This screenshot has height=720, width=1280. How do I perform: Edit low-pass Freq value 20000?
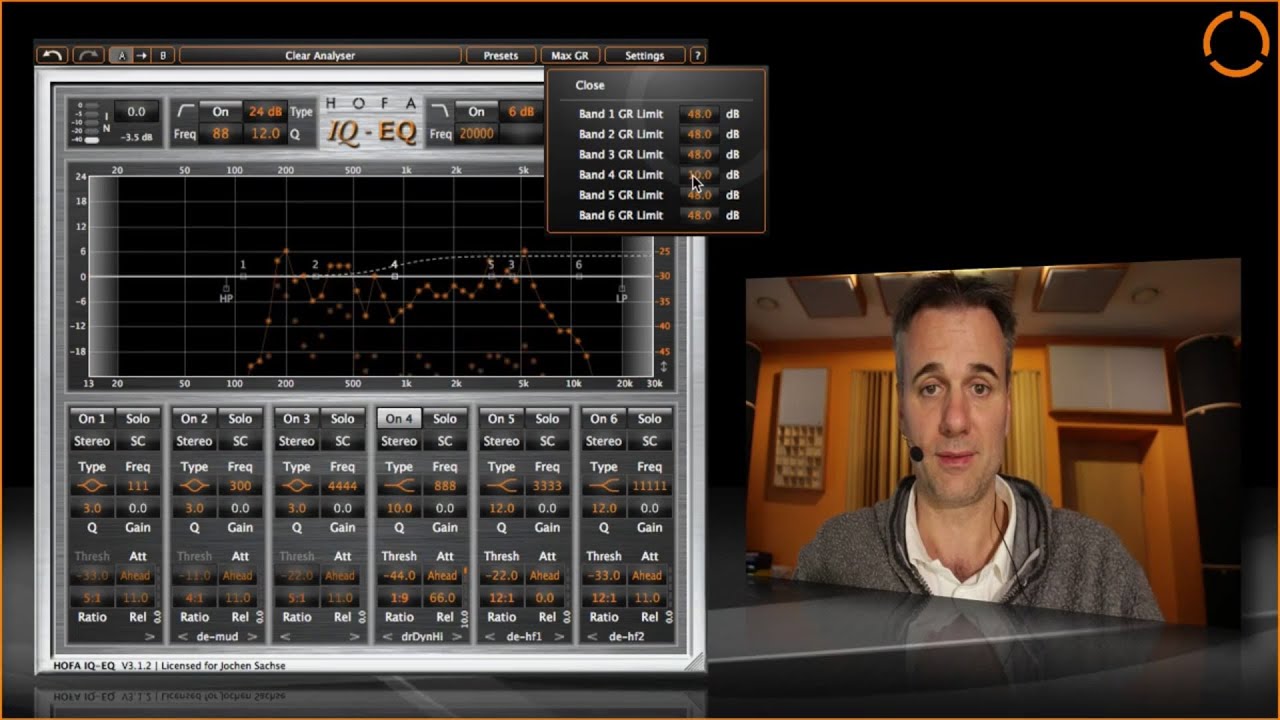(476, 133)
